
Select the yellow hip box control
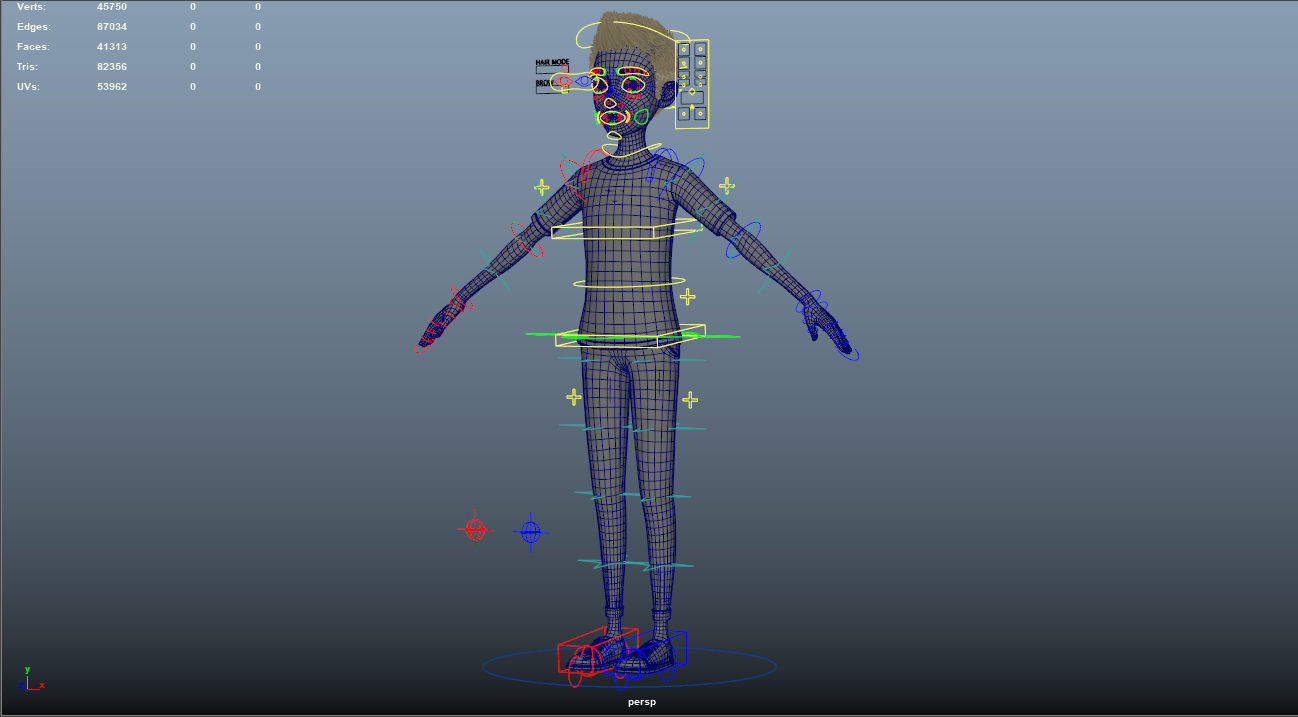tap(630, 336)
